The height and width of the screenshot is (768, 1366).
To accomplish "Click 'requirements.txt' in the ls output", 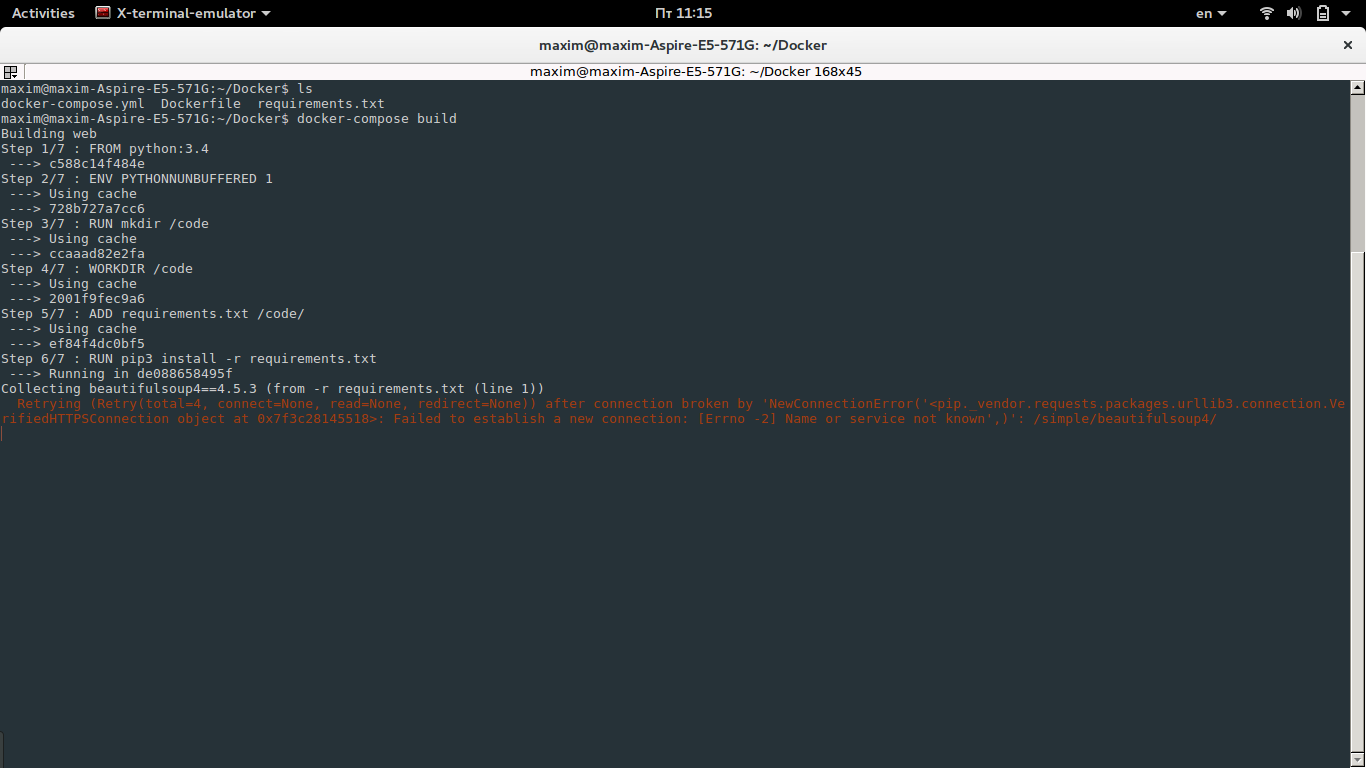I will [321, 104].
